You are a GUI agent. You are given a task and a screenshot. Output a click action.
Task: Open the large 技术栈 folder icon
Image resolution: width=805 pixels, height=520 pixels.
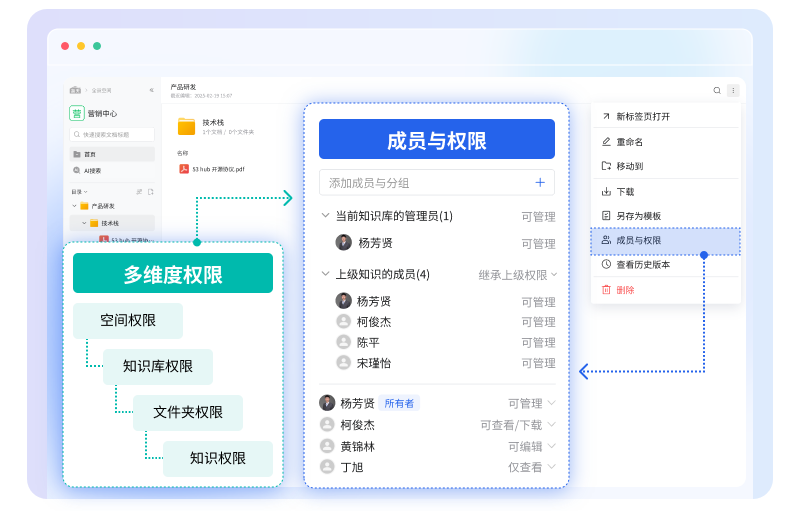pyautogui.click(x=186, y=126)
